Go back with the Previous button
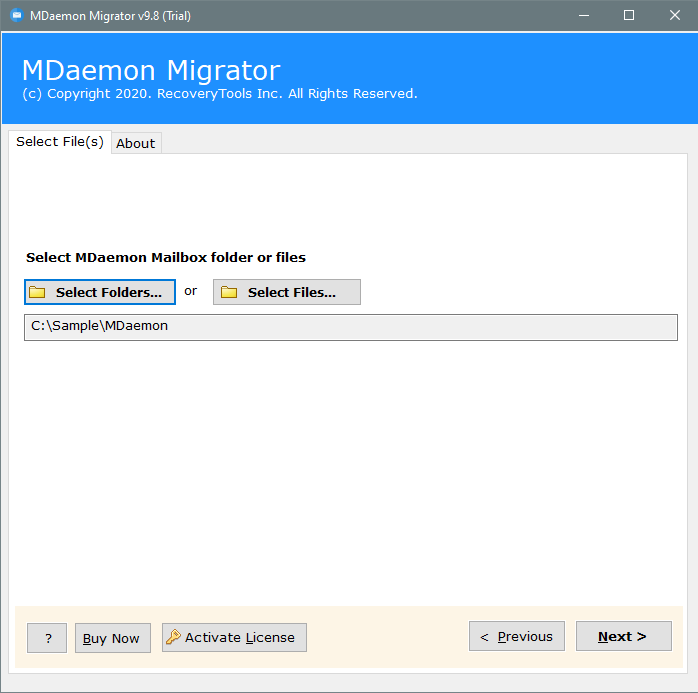This screenshot has height=693, width=698. 517,636
